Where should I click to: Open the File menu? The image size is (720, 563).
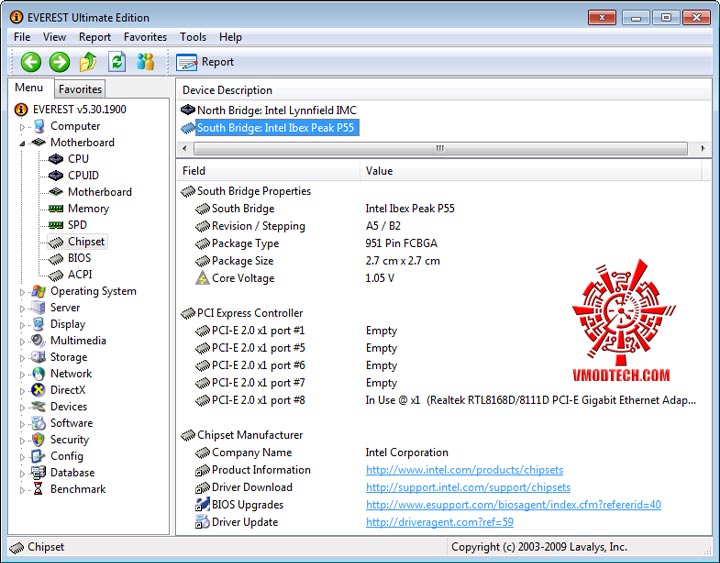tap(22, 37)
